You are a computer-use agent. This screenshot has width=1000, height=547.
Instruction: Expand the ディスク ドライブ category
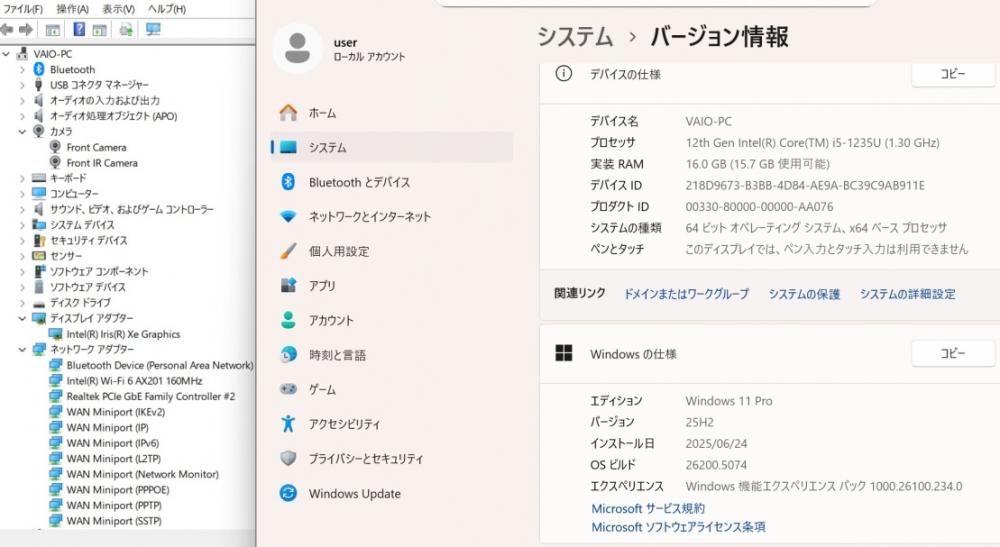point(22,303)
